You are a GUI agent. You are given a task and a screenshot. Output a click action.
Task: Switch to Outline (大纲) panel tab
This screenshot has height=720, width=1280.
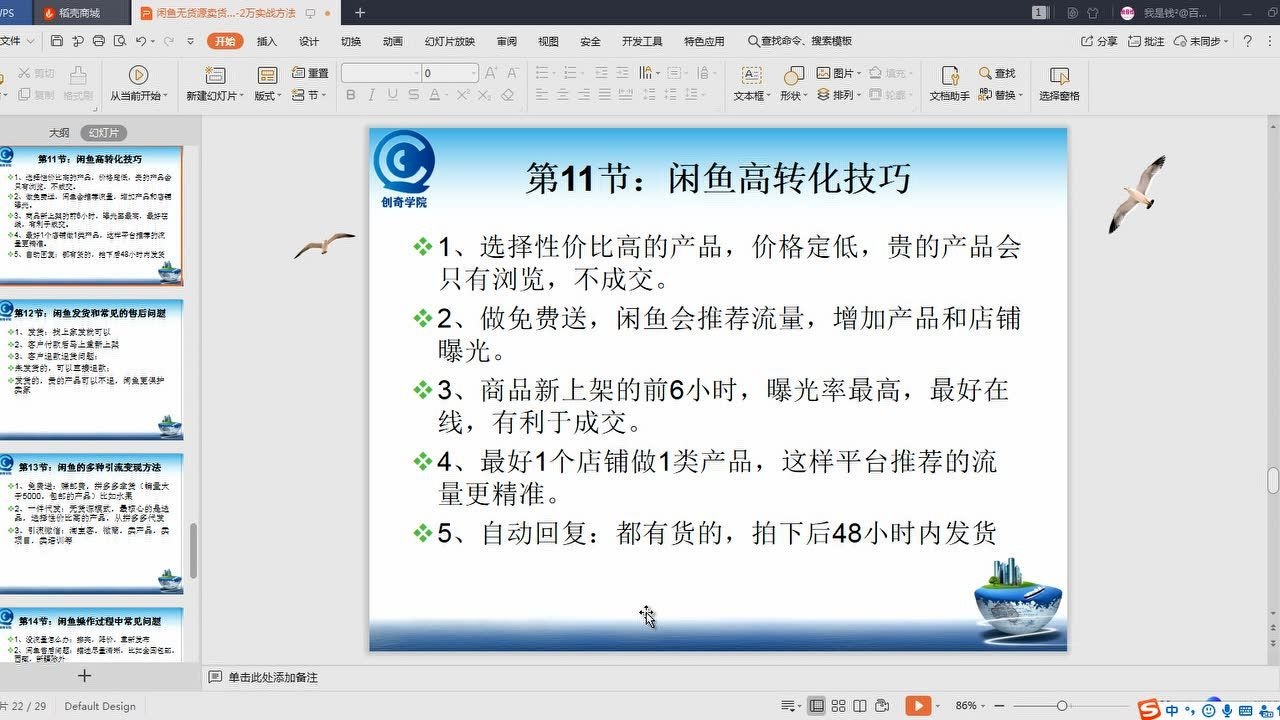pos(59,133)
